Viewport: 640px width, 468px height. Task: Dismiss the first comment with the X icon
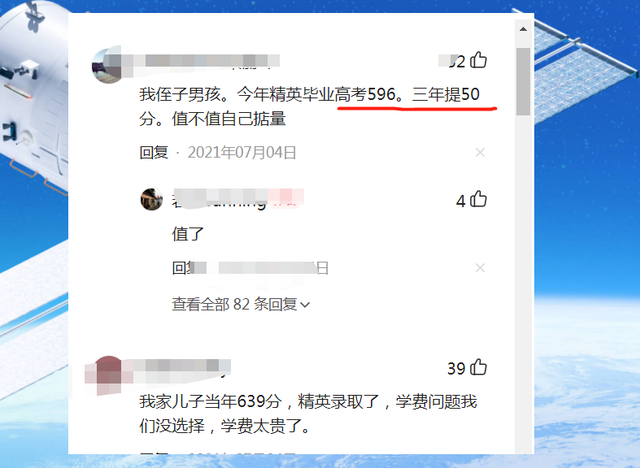[480, 153]
